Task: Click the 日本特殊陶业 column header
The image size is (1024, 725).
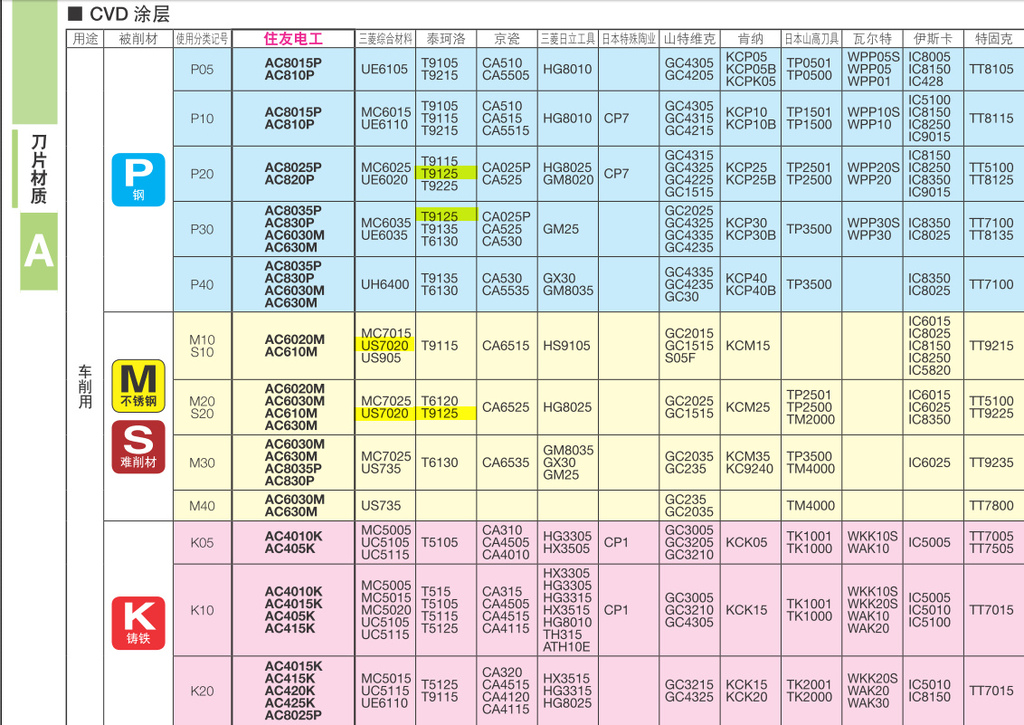Action: click(629, 39)
